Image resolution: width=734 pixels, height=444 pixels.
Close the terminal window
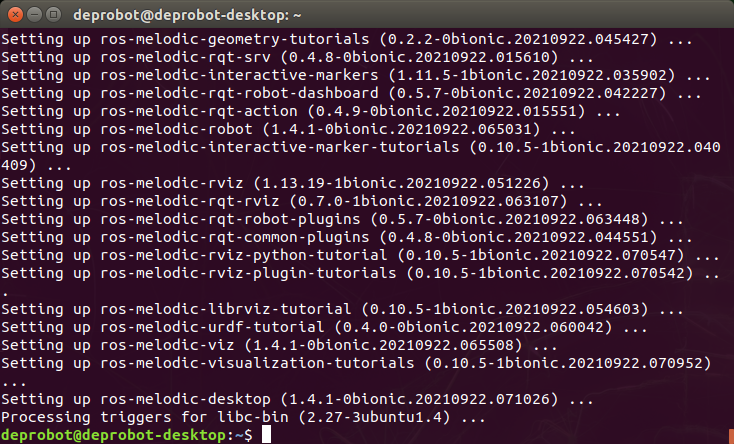(15, 15)
